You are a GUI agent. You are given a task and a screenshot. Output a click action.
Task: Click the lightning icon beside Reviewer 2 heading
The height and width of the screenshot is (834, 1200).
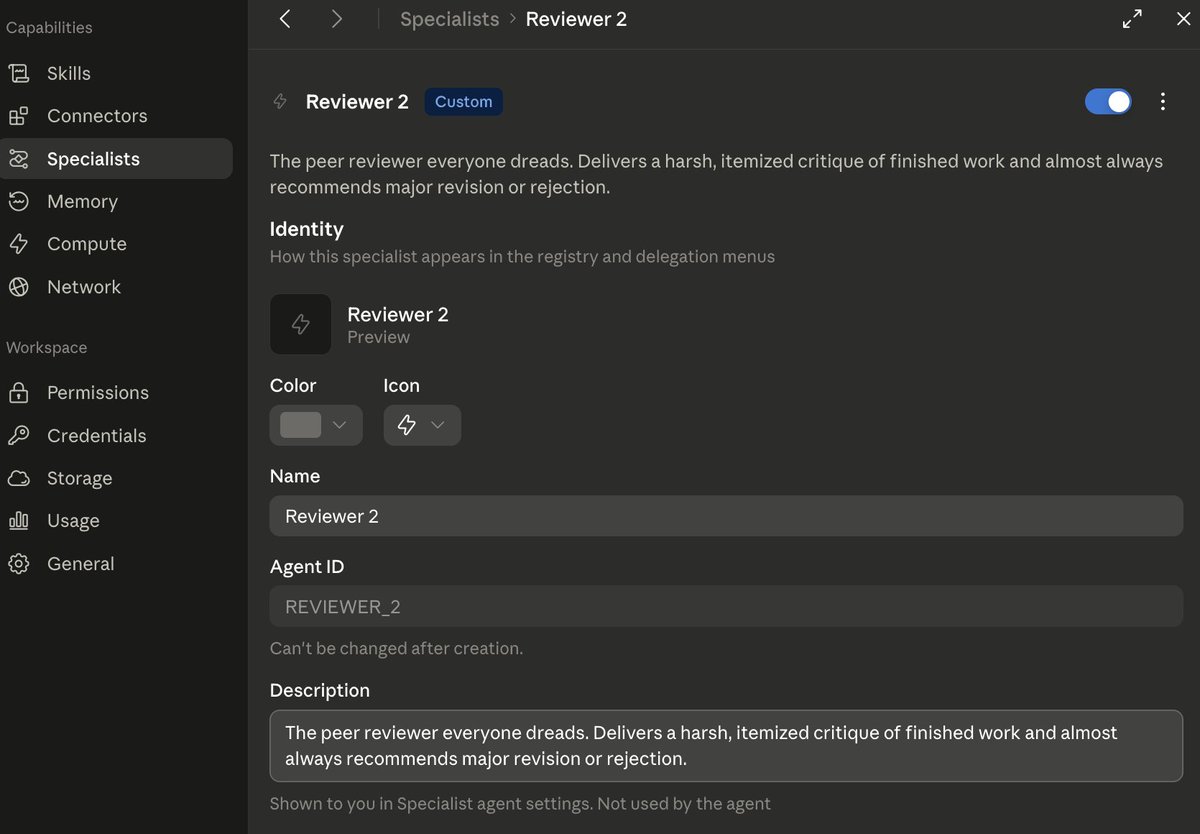pos(280,102)
